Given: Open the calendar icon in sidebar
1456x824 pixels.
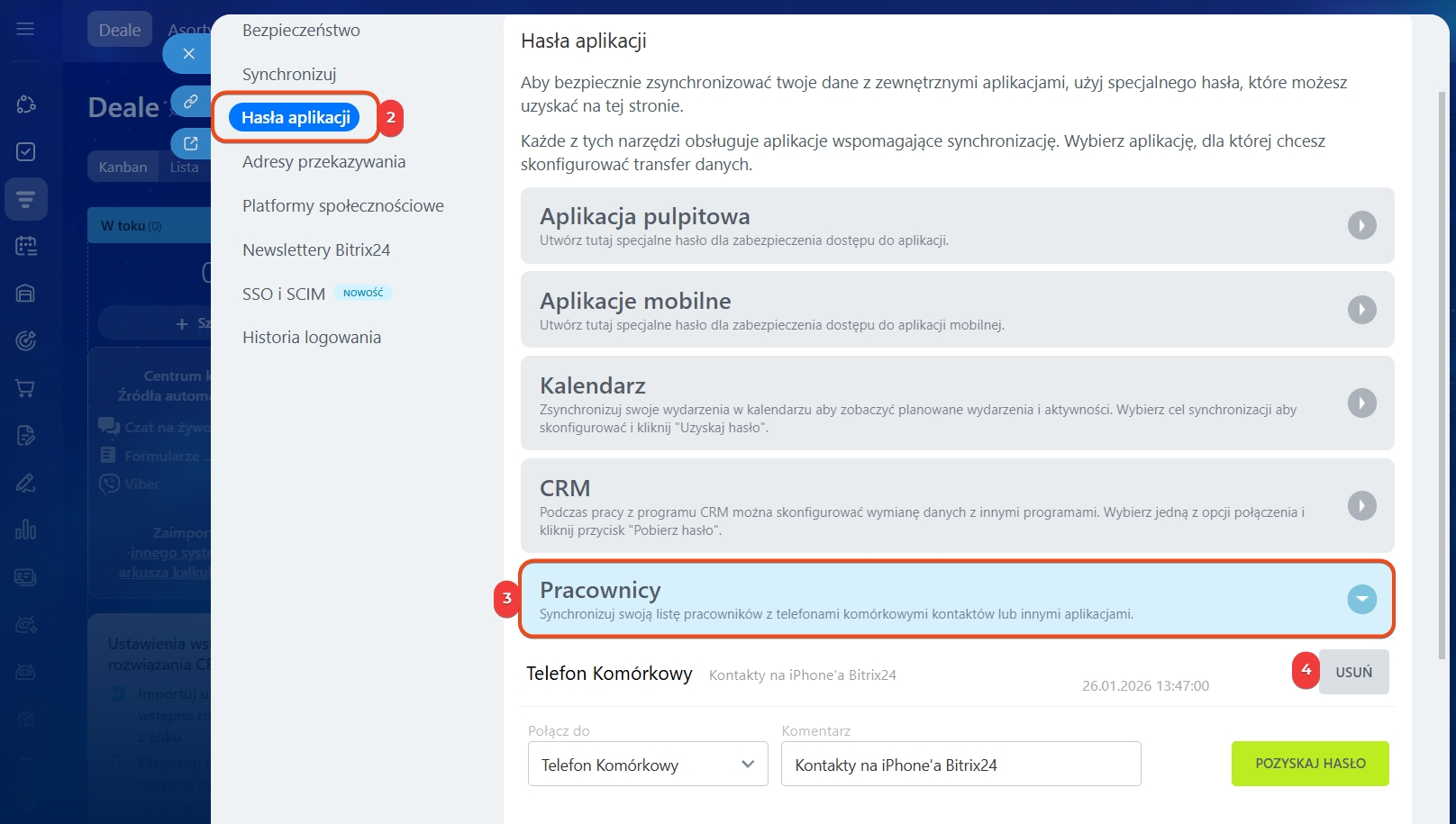Looking at the screenshot, I should coord(26,246).
